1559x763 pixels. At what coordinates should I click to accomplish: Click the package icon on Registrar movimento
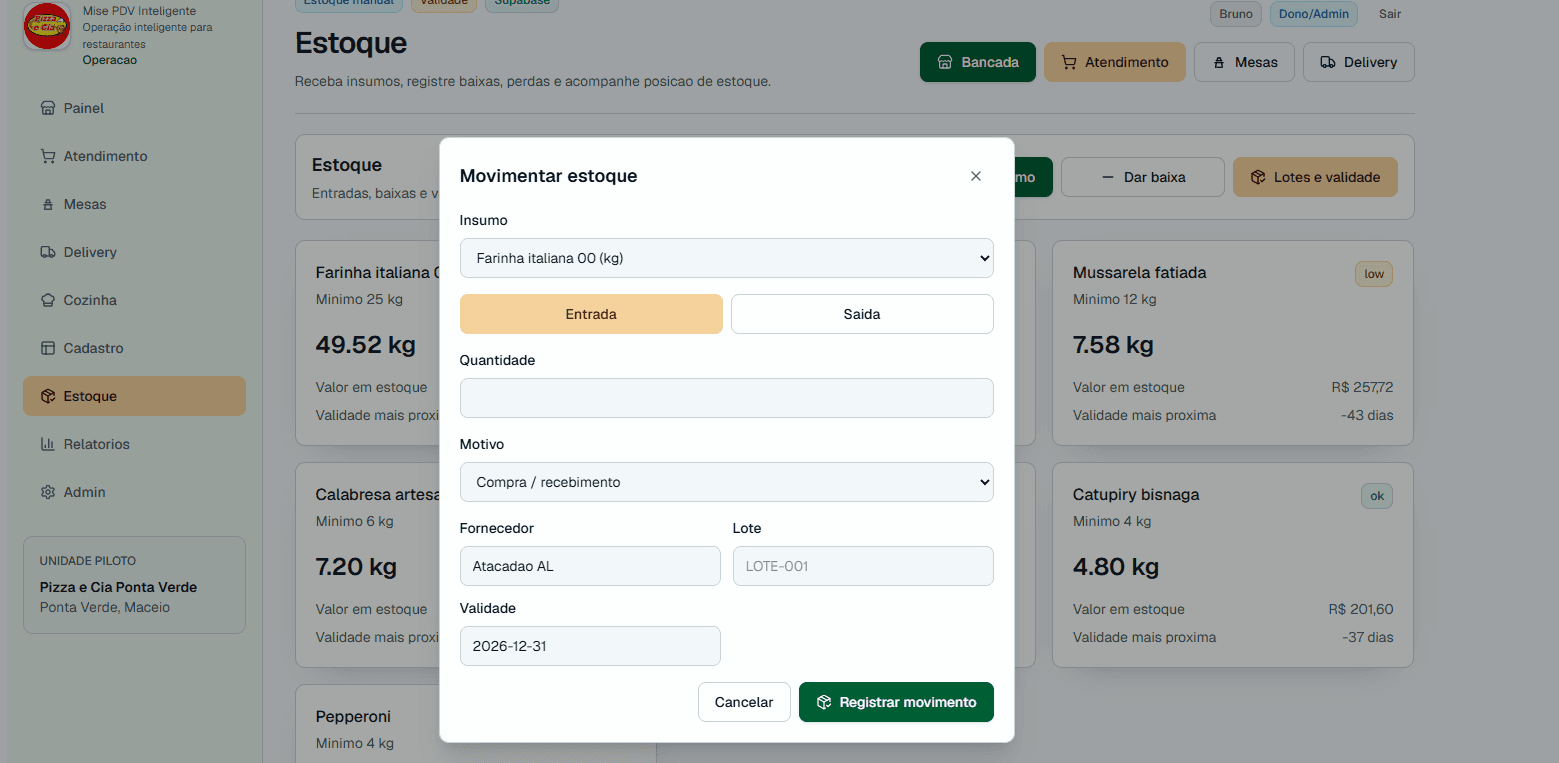[824, 702]
